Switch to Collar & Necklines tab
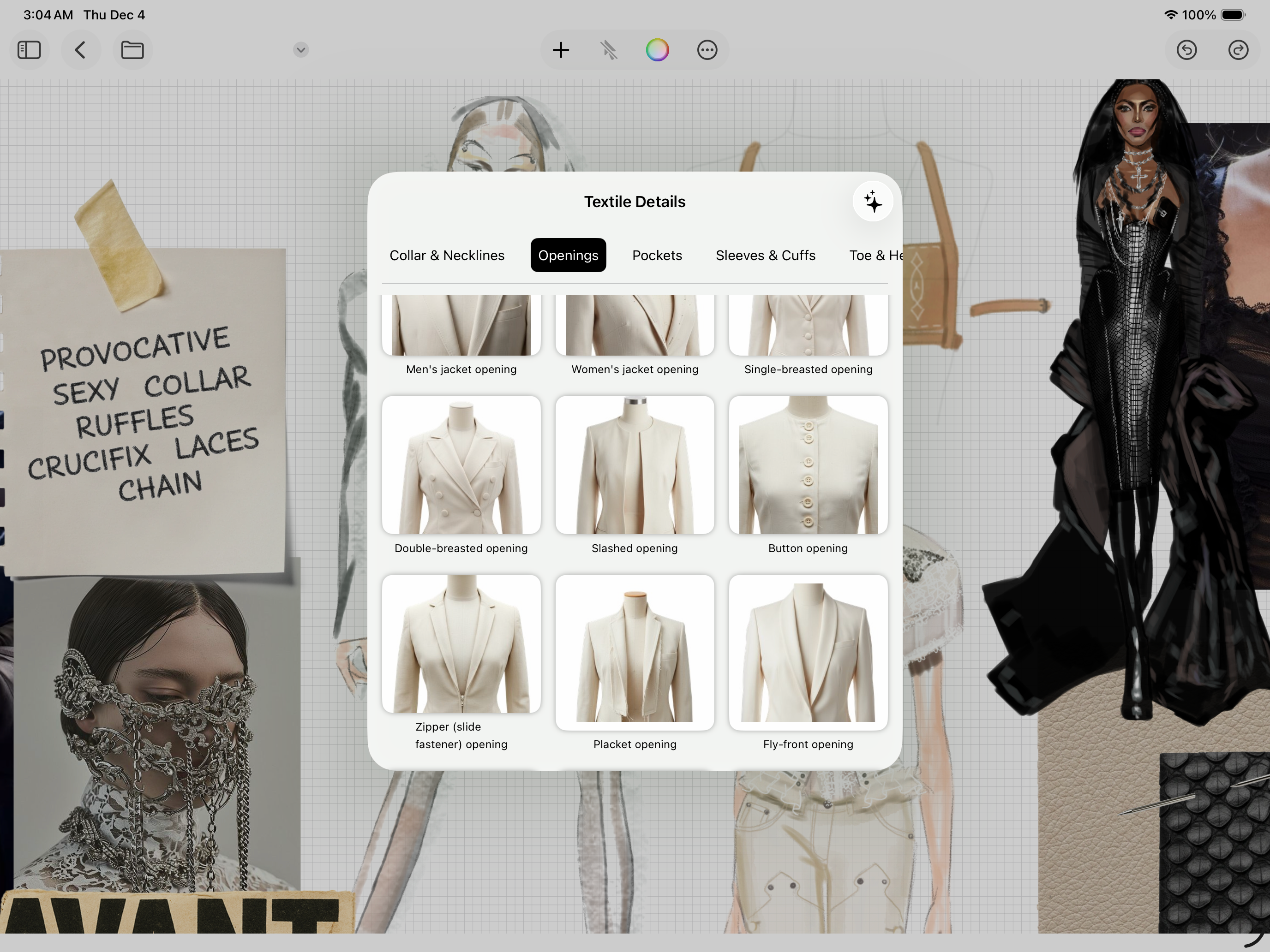Screen dimensions: 1270x952 click(x=447, y=256)
